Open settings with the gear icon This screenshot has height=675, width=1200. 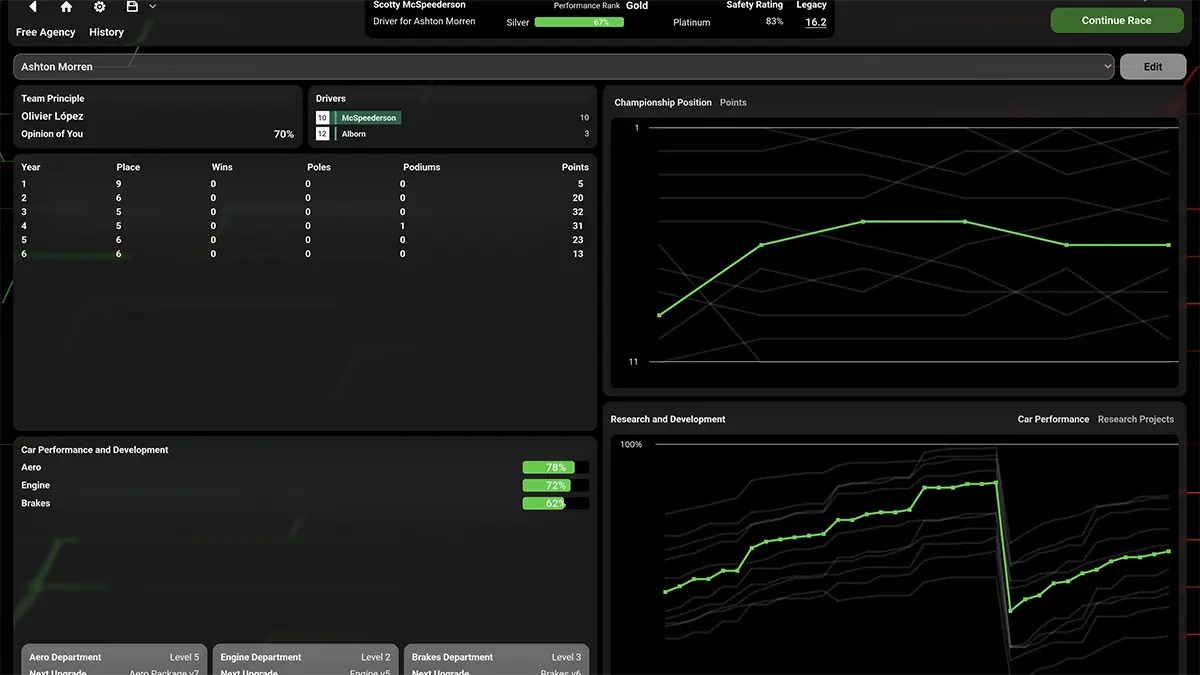tap(99, 7)
